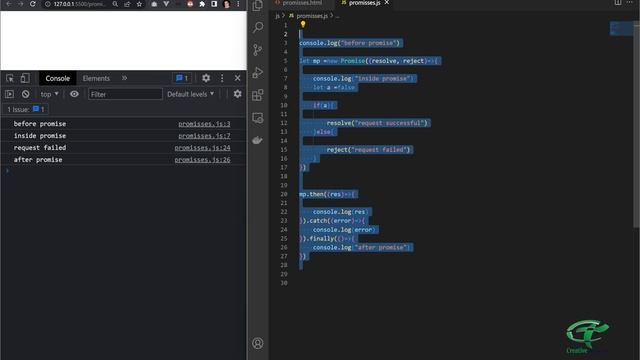Open the VS Code Search view
The height and width of the screenshot is (360, 640).
pos(258,28)
